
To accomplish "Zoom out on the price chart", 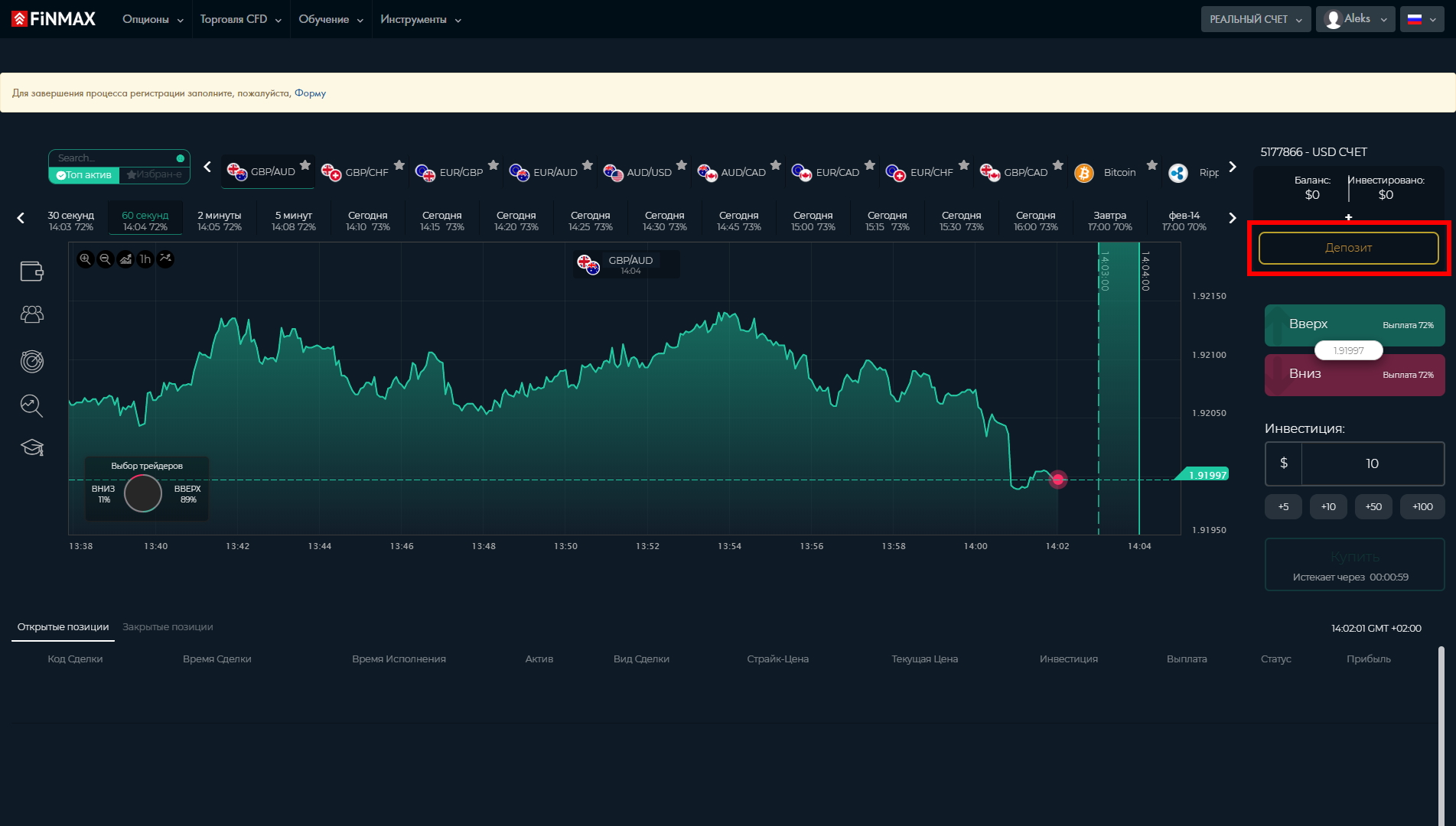I will pyautogui.click(x=106, y=259).
